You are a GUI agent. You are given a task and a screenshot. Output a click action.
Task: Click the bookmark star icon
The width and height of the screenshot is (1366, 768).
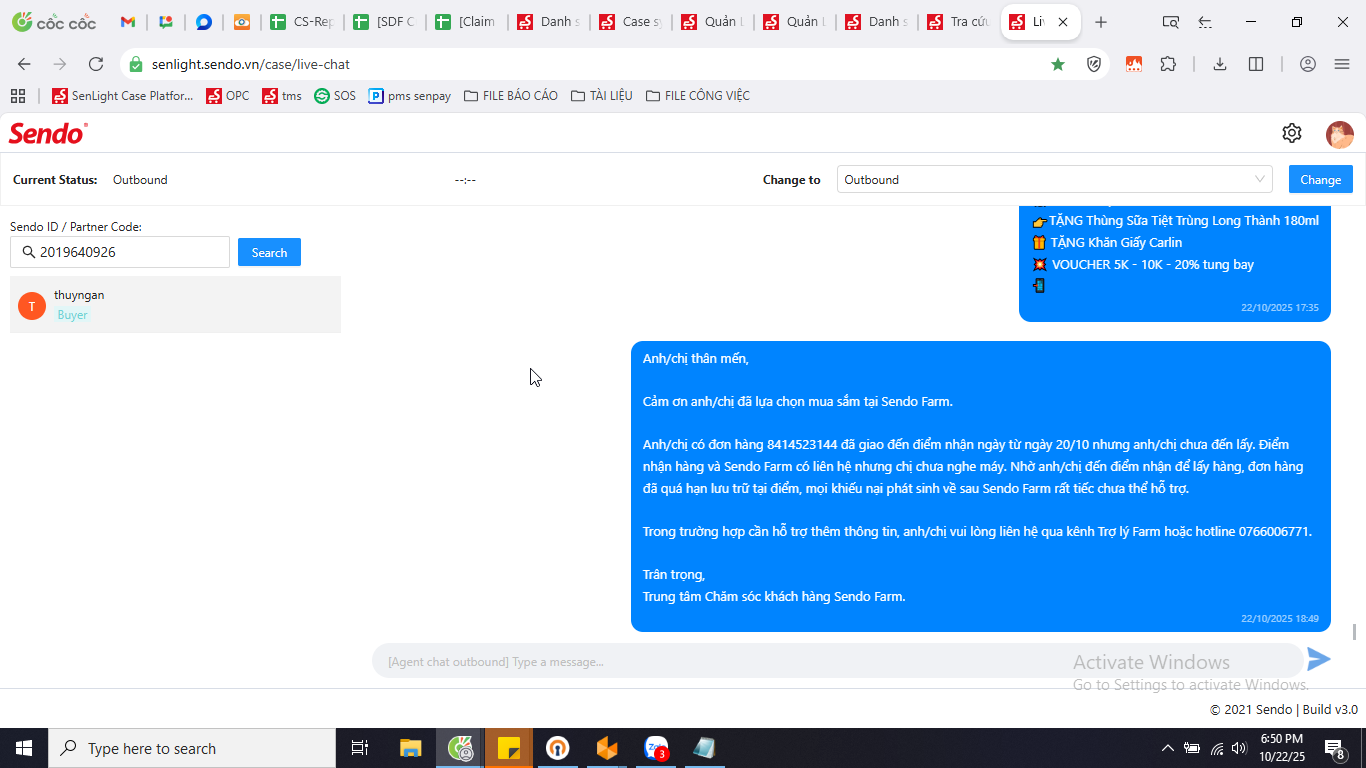pyautogui.click(x=1058, y=64)
